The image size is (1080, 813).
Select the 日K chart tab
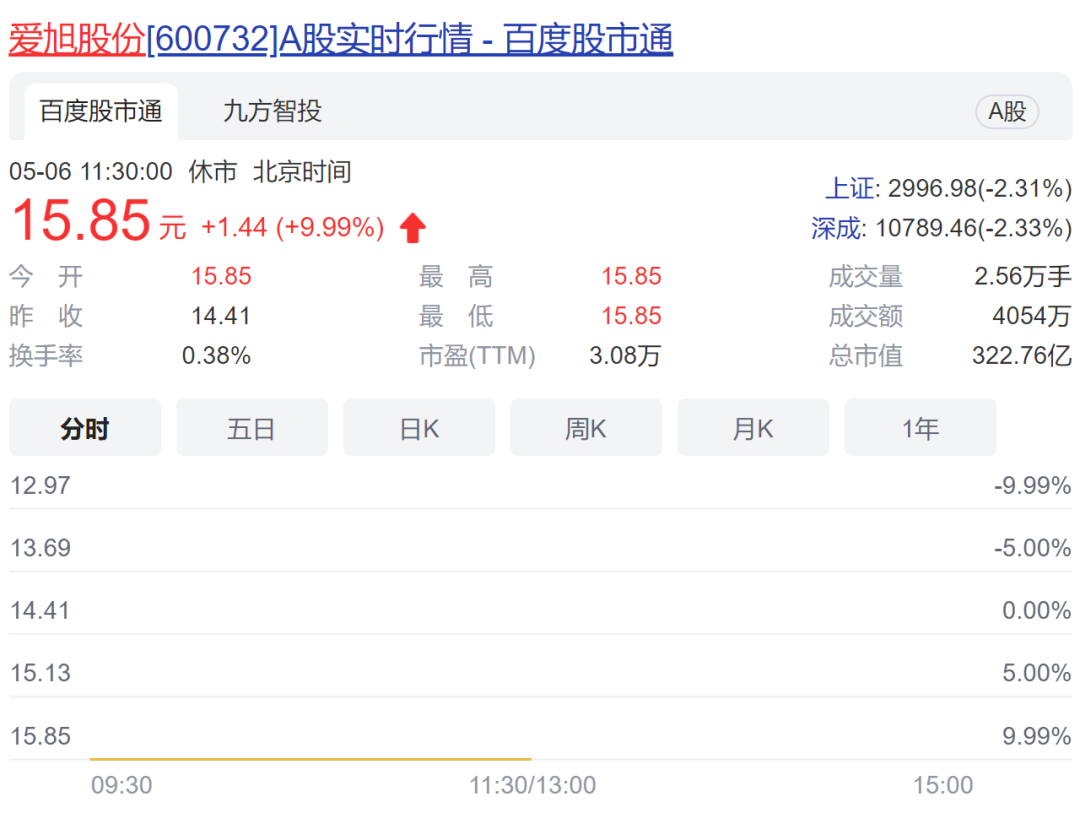pyautogui.click(x=419, y=429)
